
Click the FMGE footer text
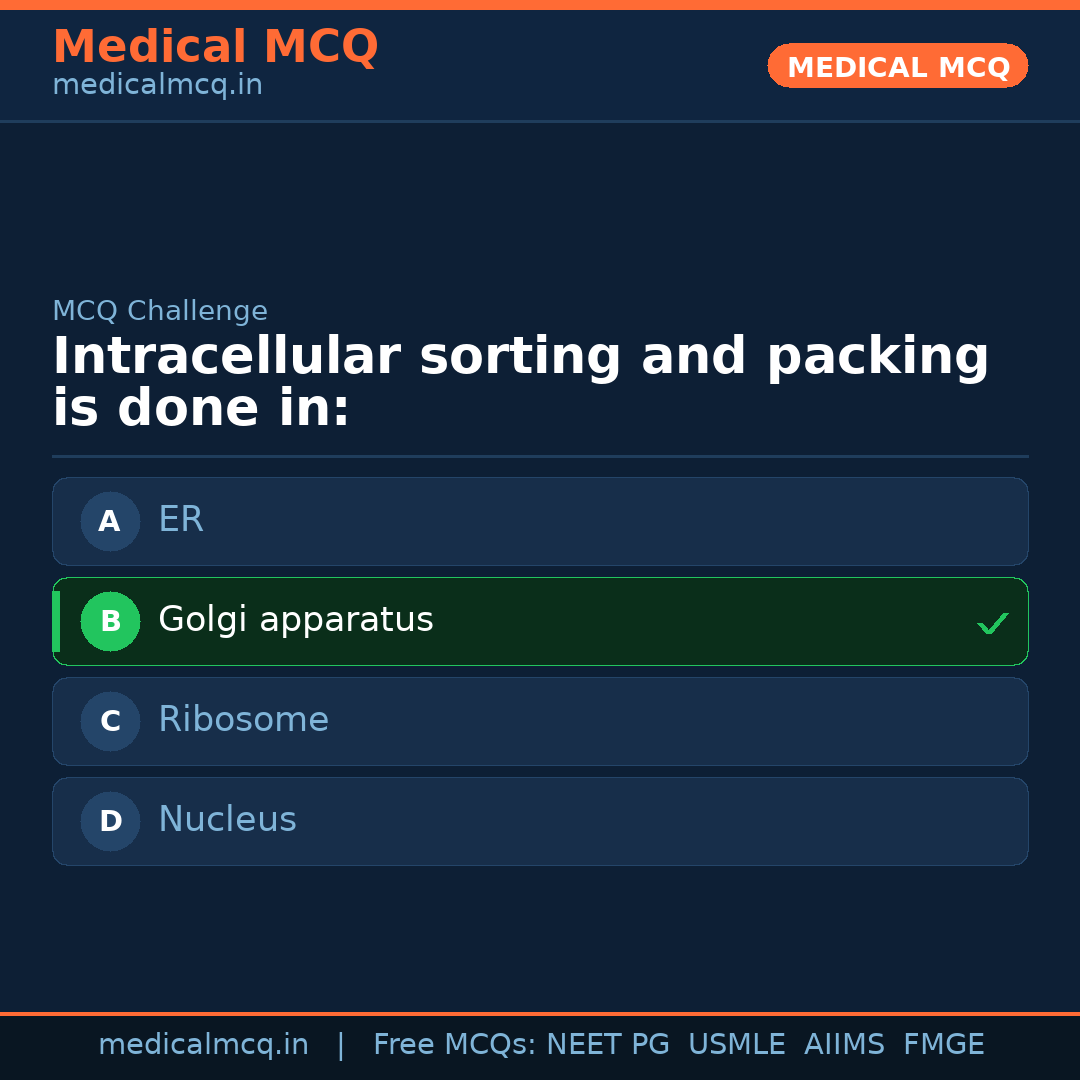pyautogui.click(x=943, y=1045)
